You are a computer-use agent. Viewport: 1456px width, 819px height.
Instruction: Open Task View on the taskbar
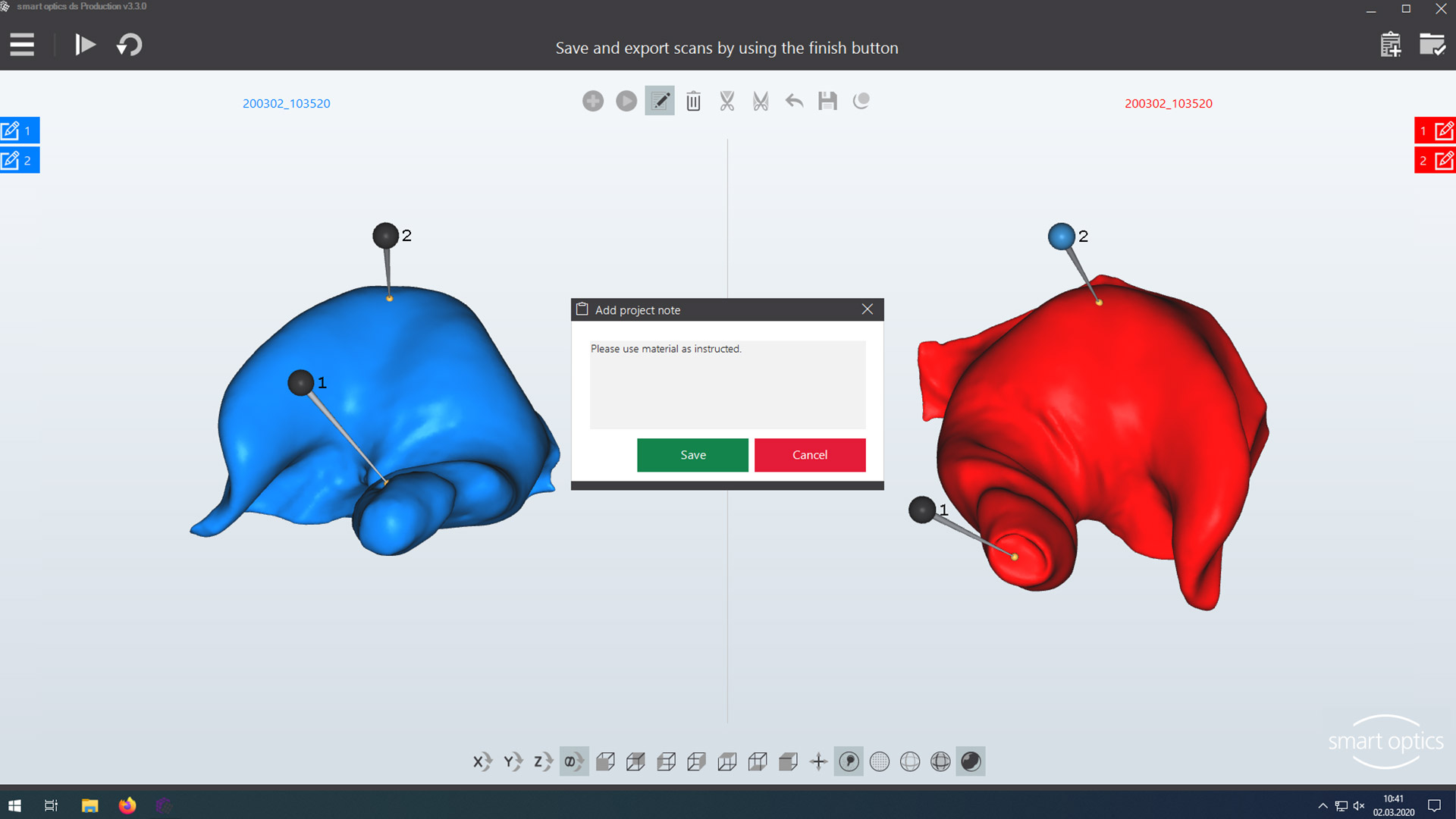[52, 805]
